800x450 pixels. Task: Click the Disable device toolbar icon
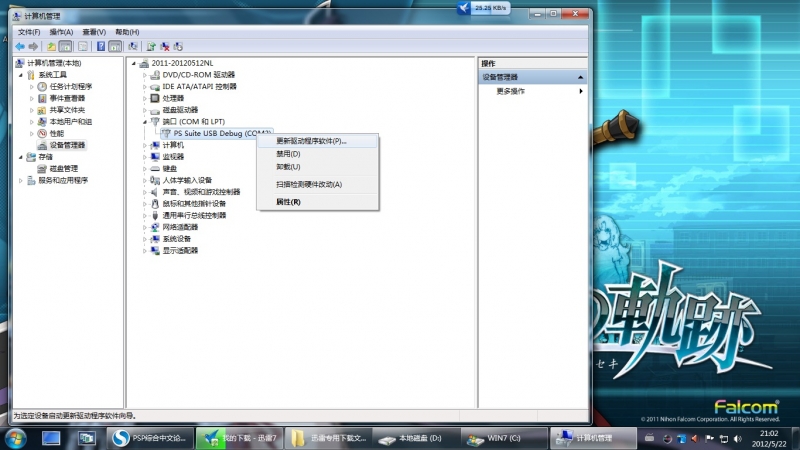click(x=178, y=46)
